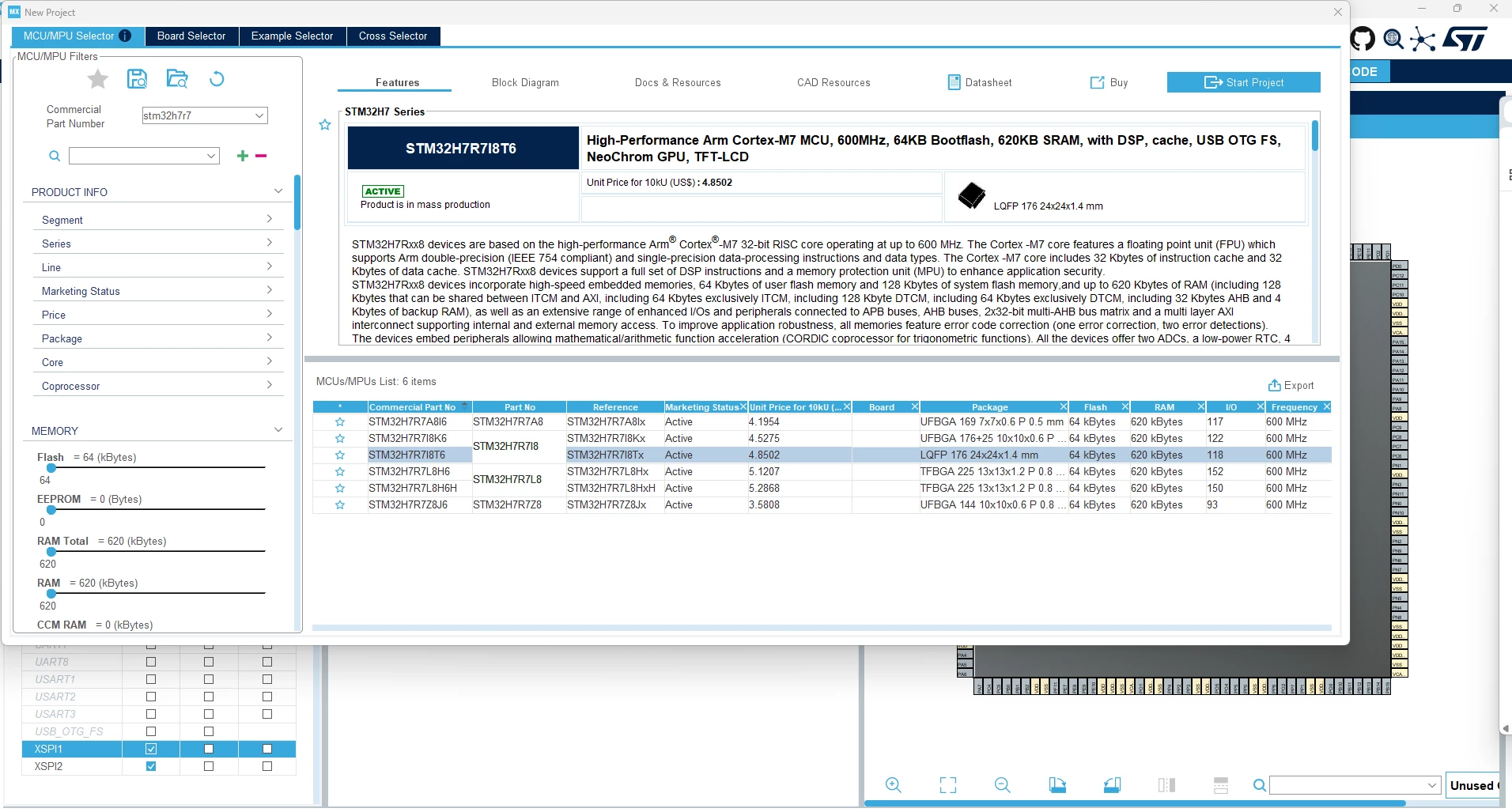Adjust the Flash memory slider
The image size is (1512, 812).
(51, 468)
